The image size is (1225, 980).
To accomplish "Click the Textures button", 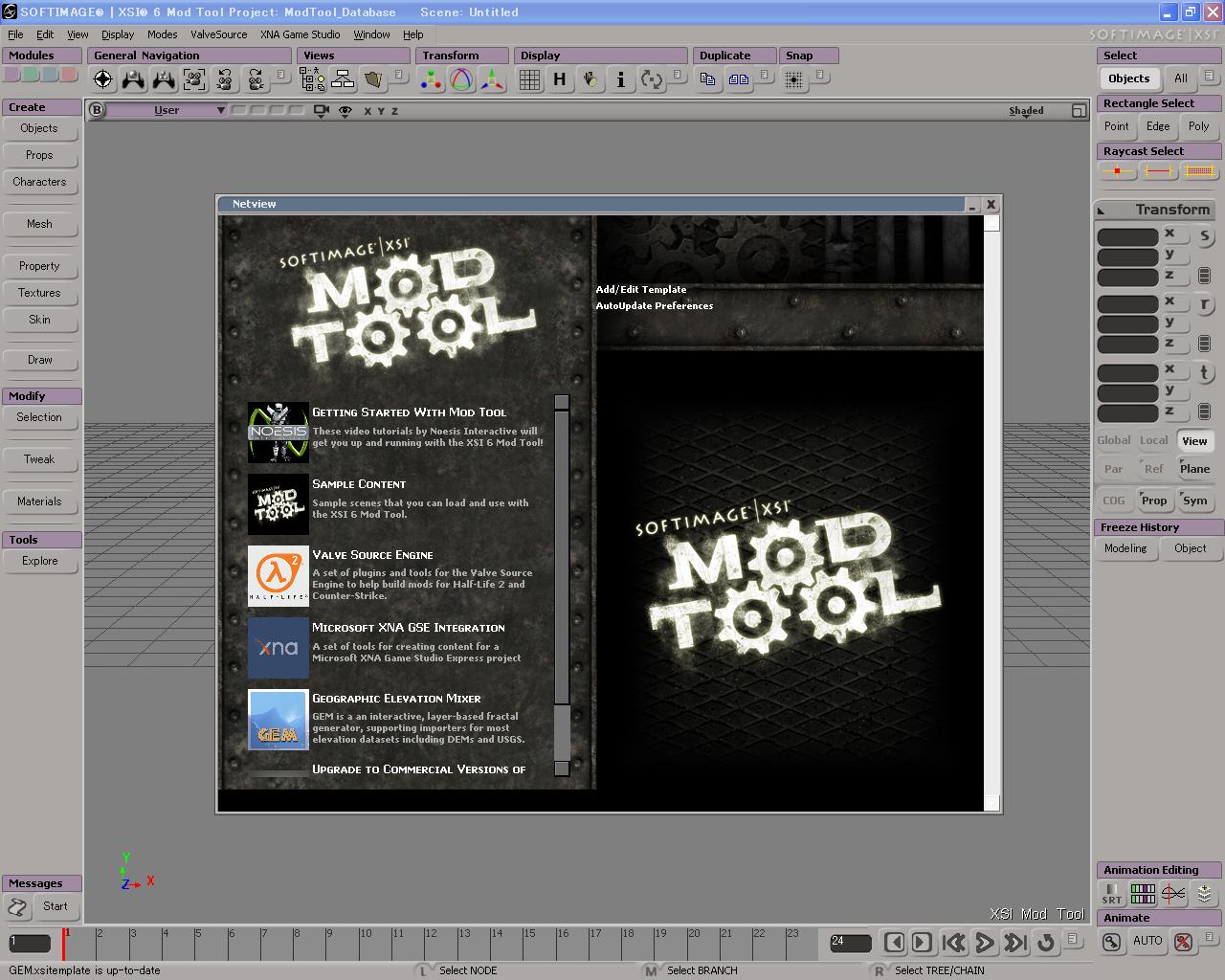I will [39, 293].
